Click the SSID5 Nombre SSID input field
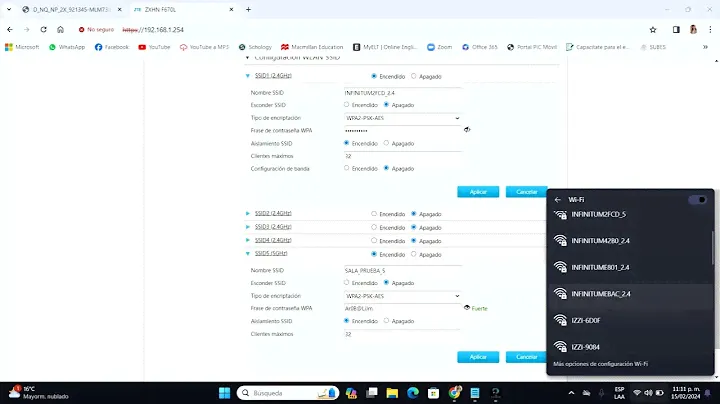The height and width of the screenshot is (404, 720). pyautogui.click(x=402, y=270)
